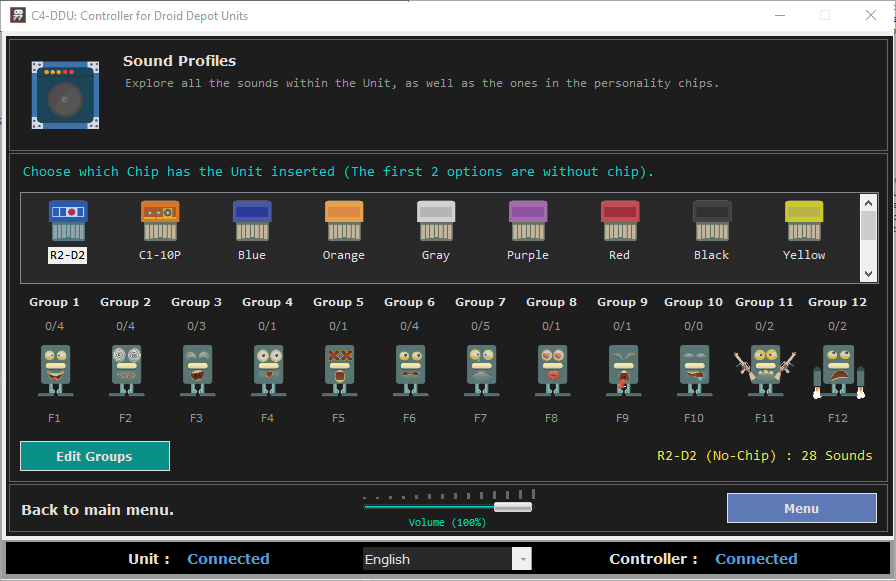Return via the Menu button
This screenshot has height=581, width=896.
pyautogui.click(x=802, y=508)
